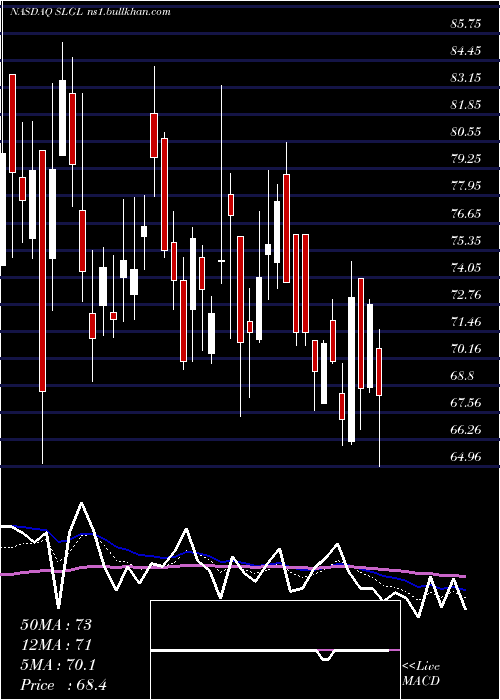Click the NASDAQ SLGL chart title text
The height and width of the screenshot is (700, 500).
click(90, 12)
